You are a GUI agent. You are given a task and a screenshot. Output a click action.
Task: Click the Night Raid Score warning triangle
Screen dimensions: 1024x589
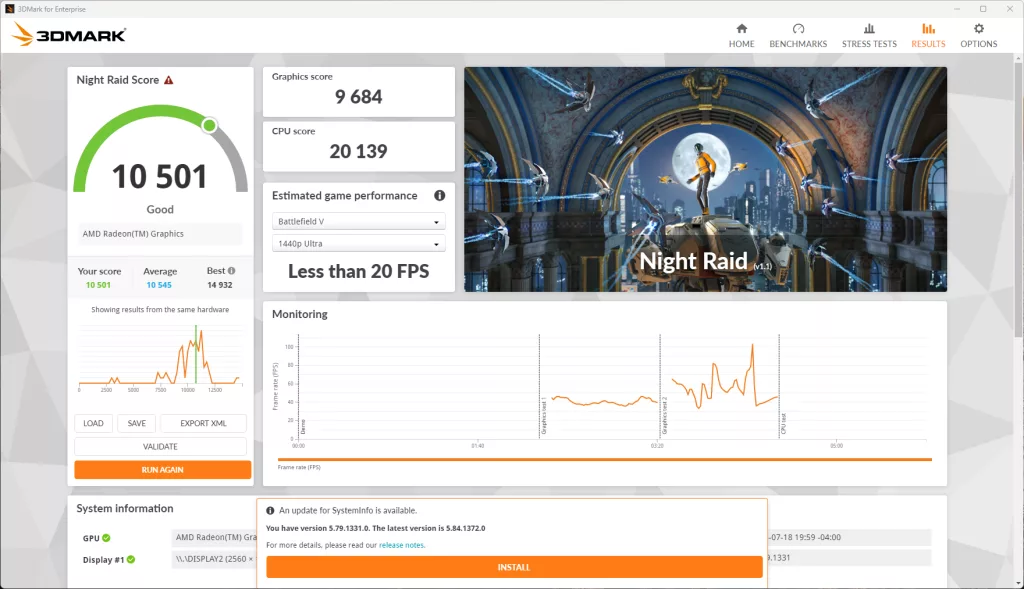168,80
